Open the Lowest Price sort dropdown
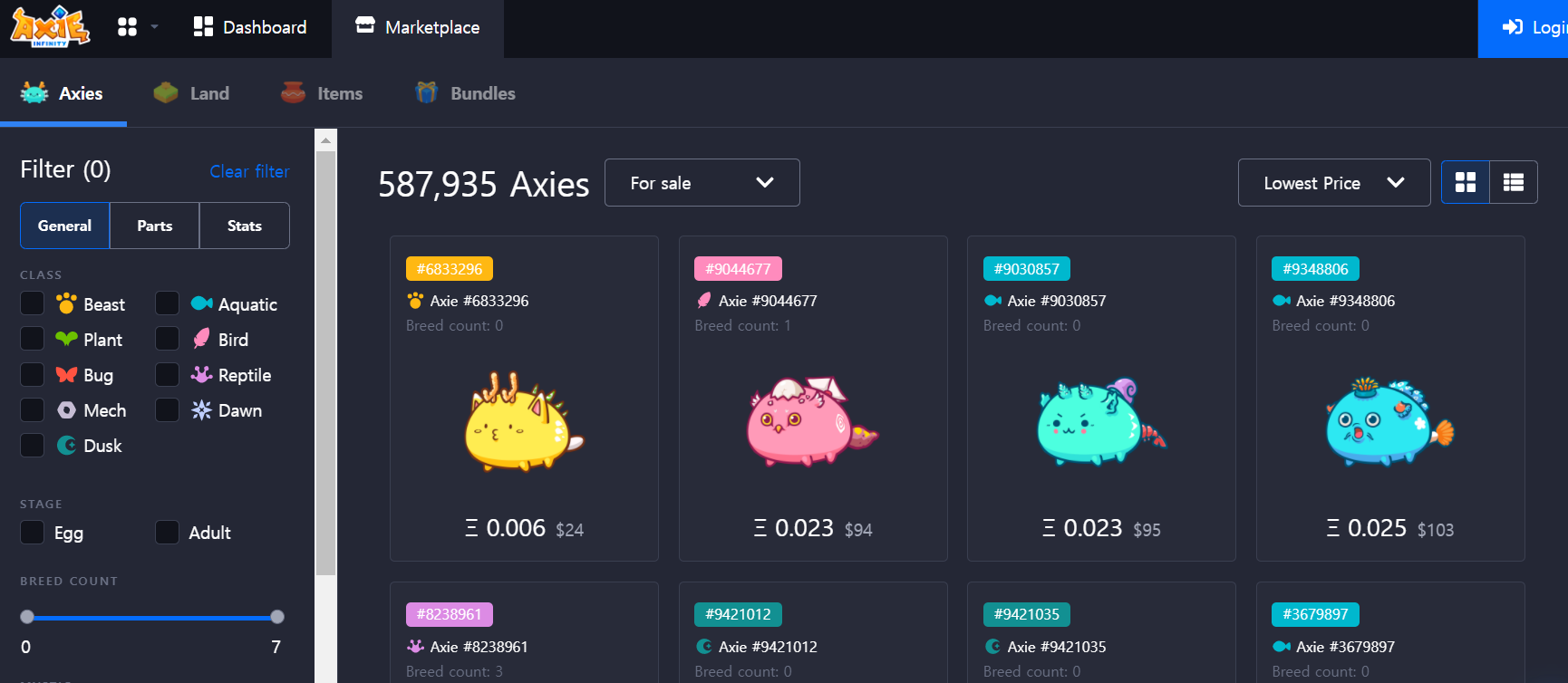The height and width of the screenshot is (683, 1568). point(1334,183)
